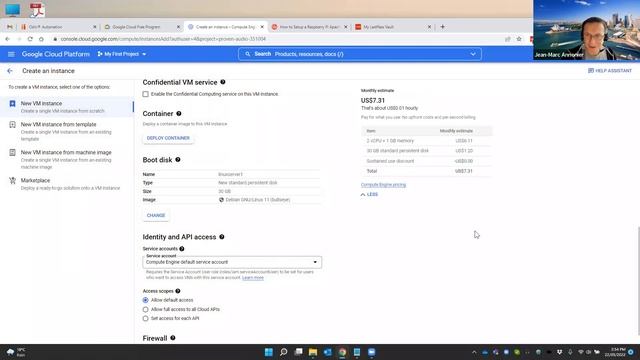This screenshot has width=640, height=360.
Task: Open the My First Project selector dropdown
Action: 122,54
